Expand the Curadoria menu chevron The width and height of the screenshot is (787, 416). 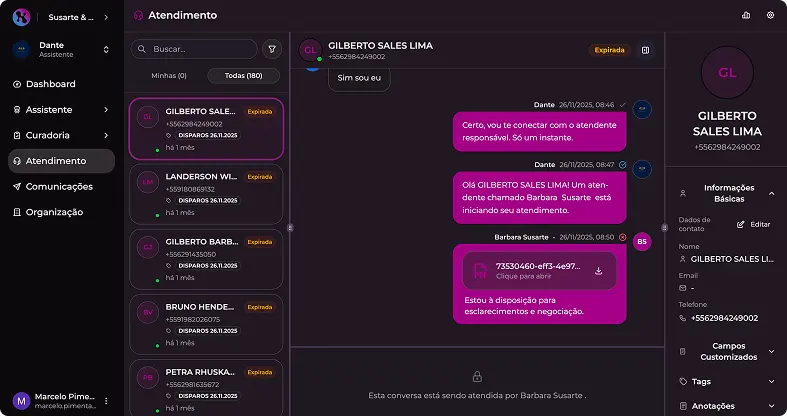pyautogui.click(x=106, y=135)
